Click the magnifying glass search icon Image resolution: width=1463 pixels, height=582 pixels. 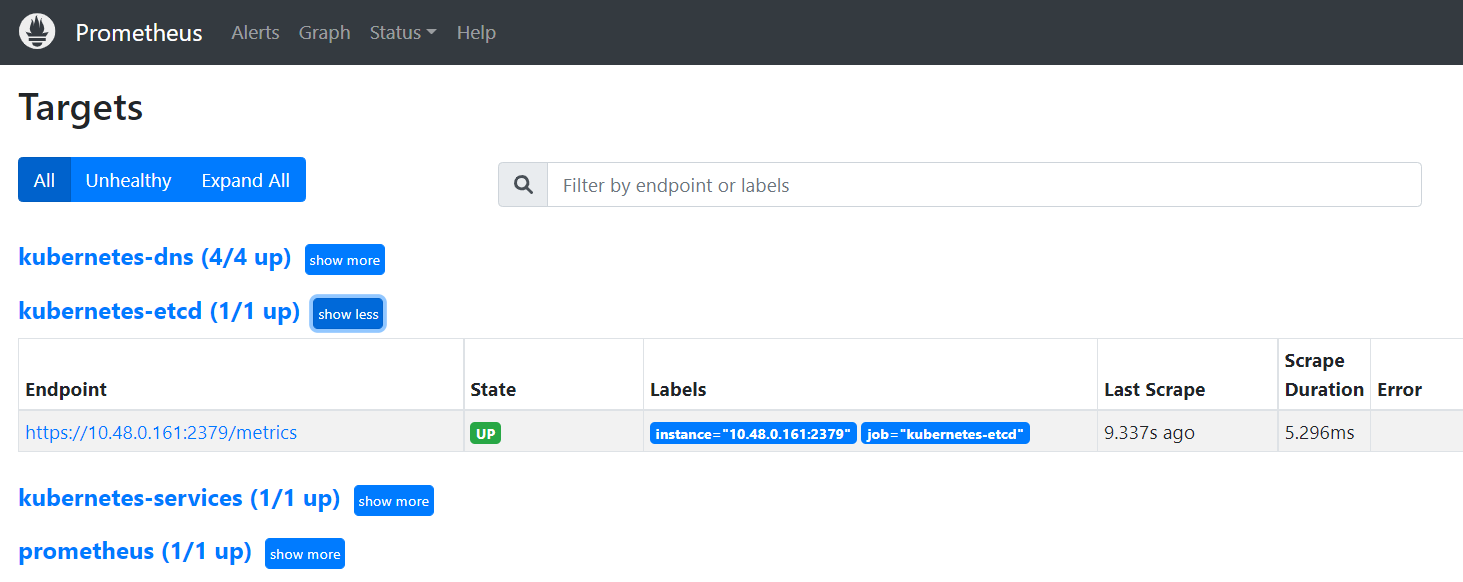pyautogui.click(x=523, y=185)
